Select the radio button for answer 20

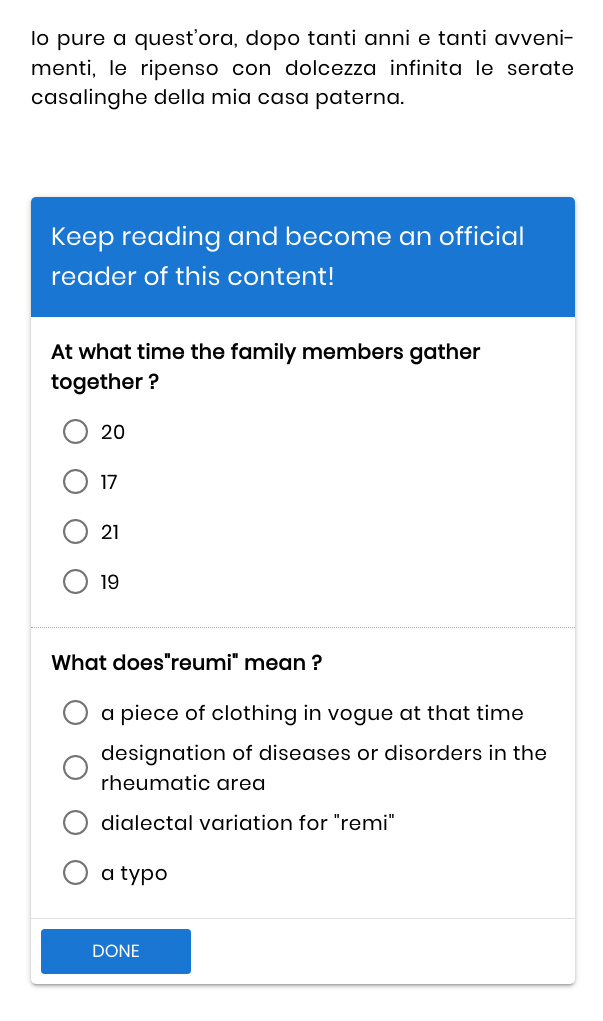click(x=76, y=432)
